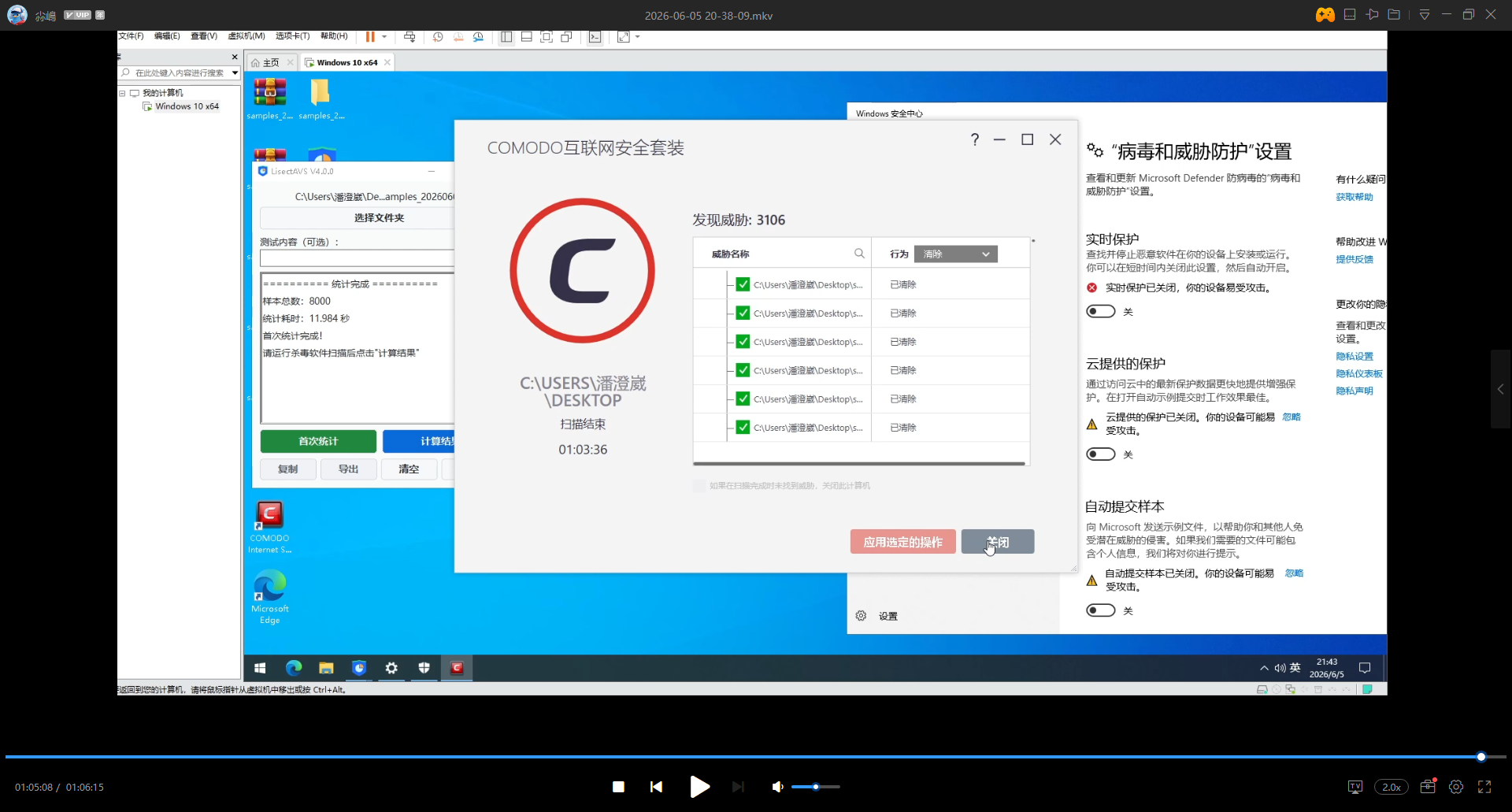Click the COMODO help question mark
1512x812 pixels.
[x=975, y=139]
